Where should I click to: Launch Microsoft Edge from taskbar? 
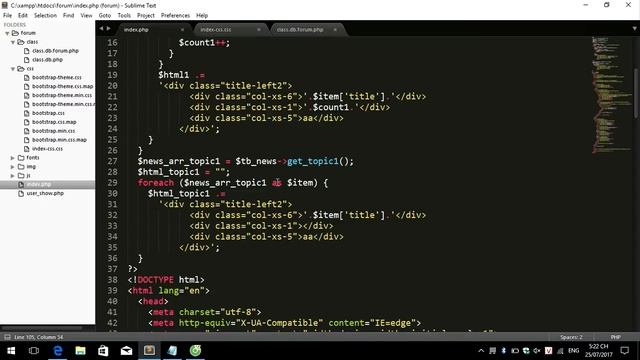[x=58, y=351]
